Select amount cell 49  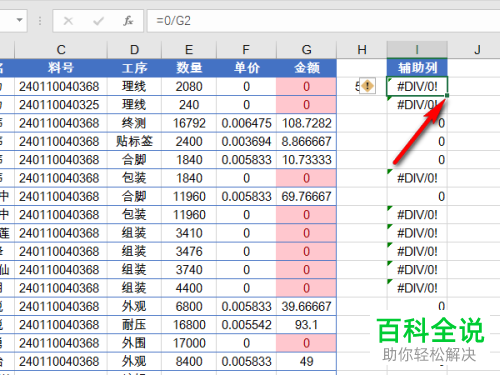pyautogui.click(x=306, y=361)
